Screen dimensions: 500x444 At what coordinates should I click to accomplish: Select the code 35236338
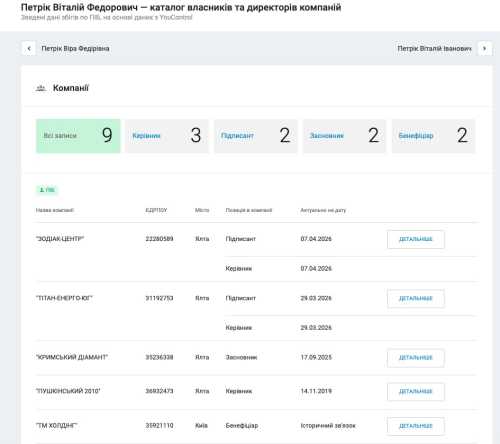point(159,357)
